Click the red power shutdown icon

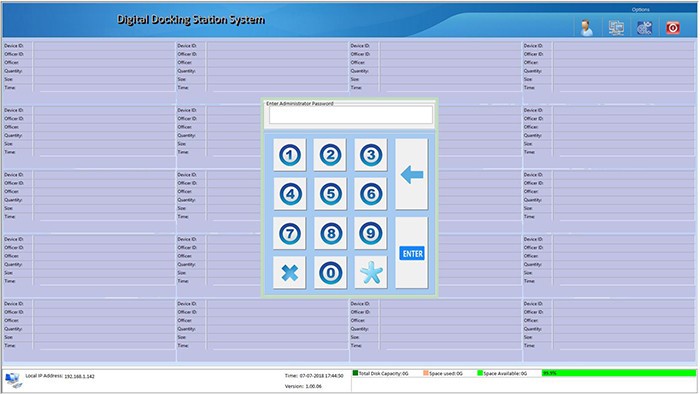coord(673,28)
